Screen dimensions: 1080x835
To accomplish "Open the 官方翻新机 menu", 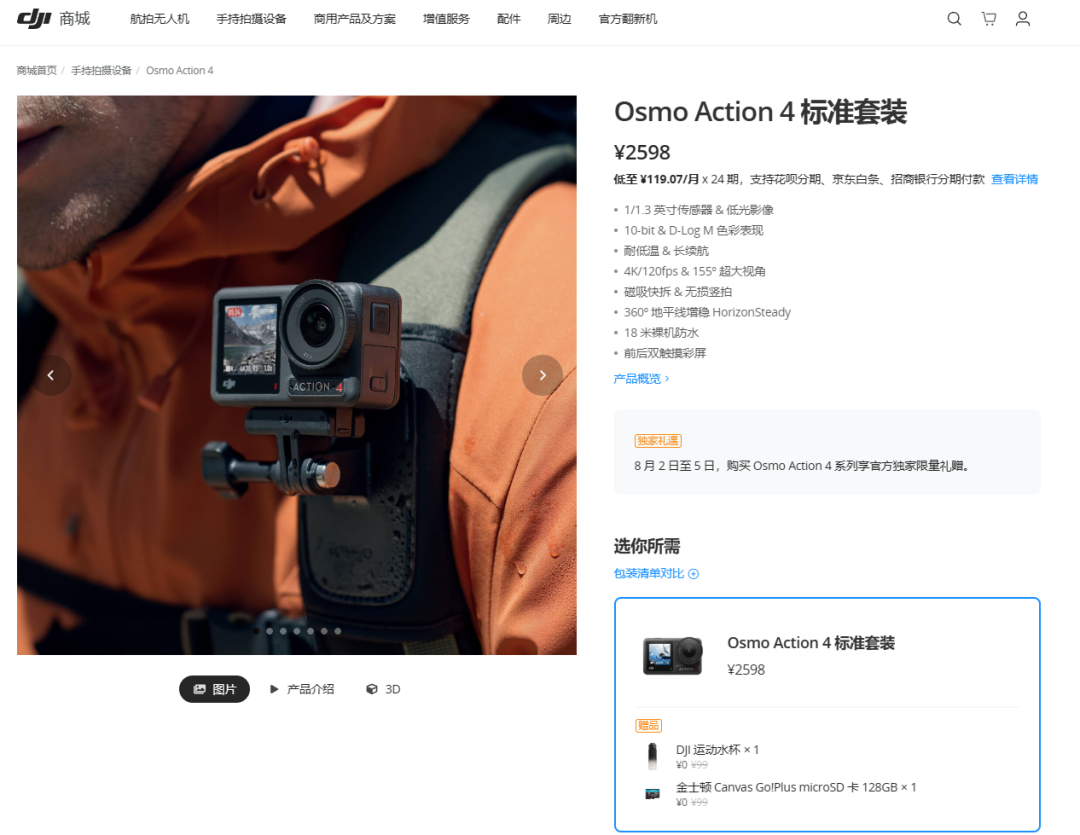I will (628, 19).
